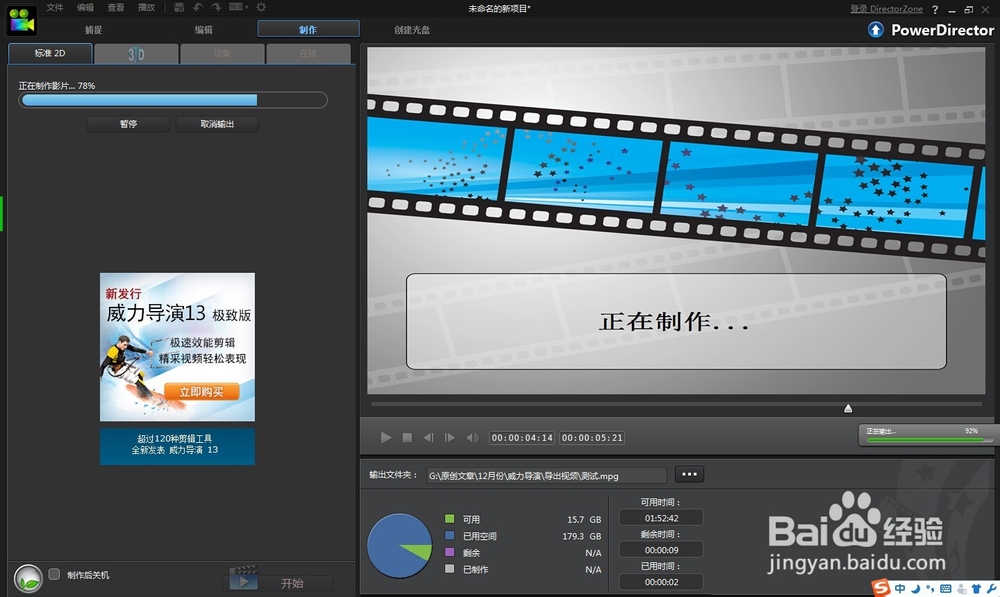Select the 3D output tab
Image resolution: width=1000 pixels, height=597 pixels.
[x=136, y=54]
